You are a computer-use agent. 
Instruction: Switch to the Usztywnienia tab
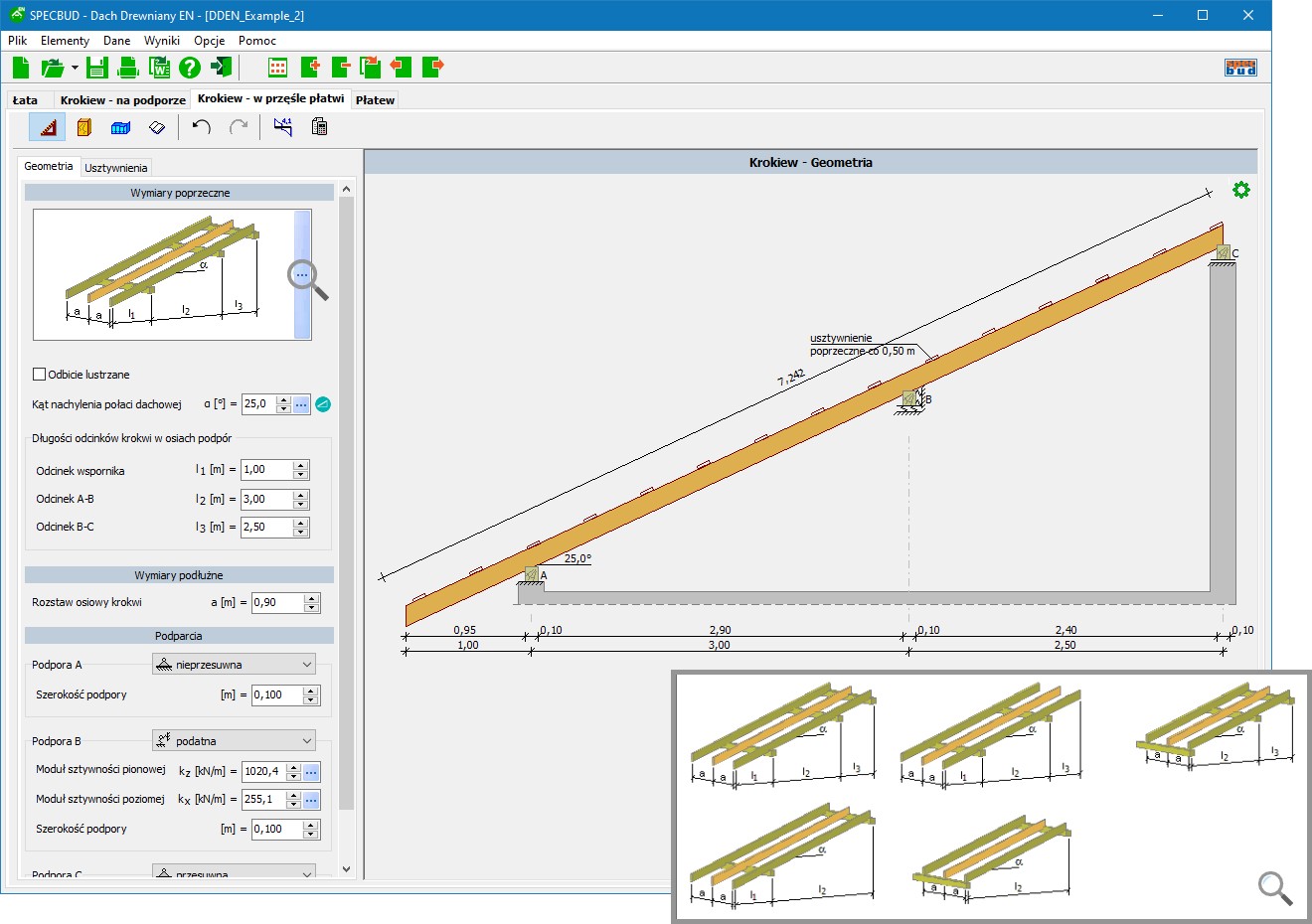pyautogui.click(x=115, y=168)
